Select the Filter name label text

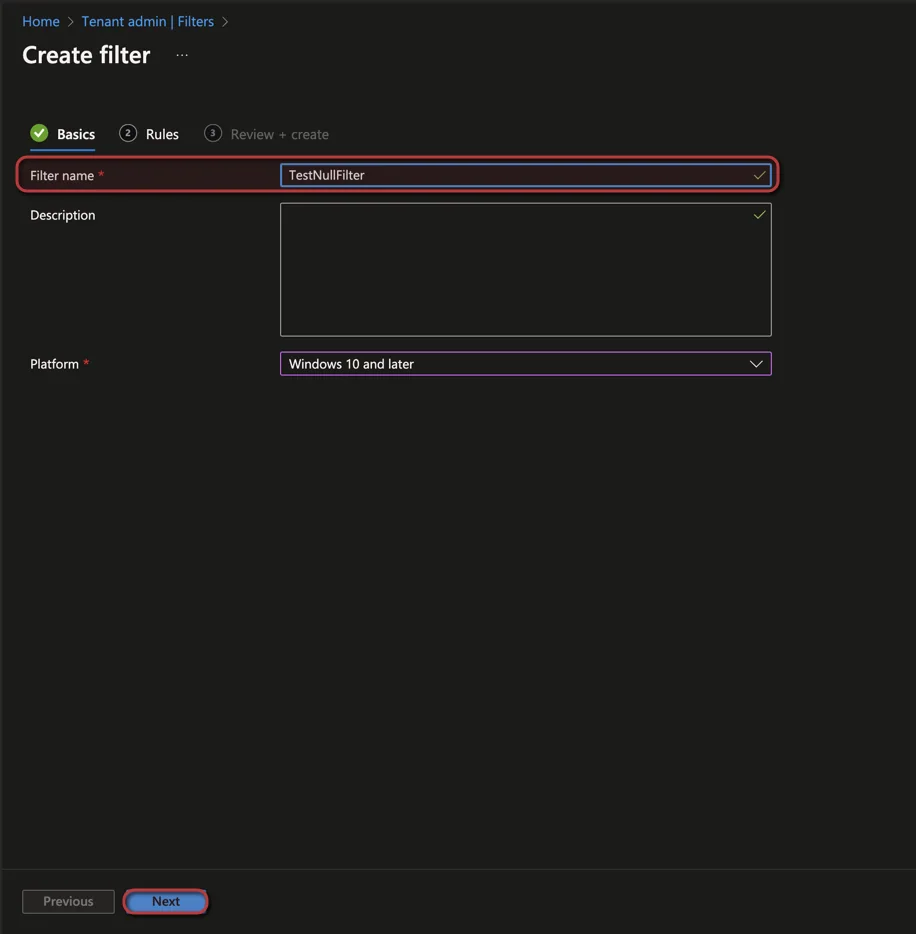tap(62, 176)
